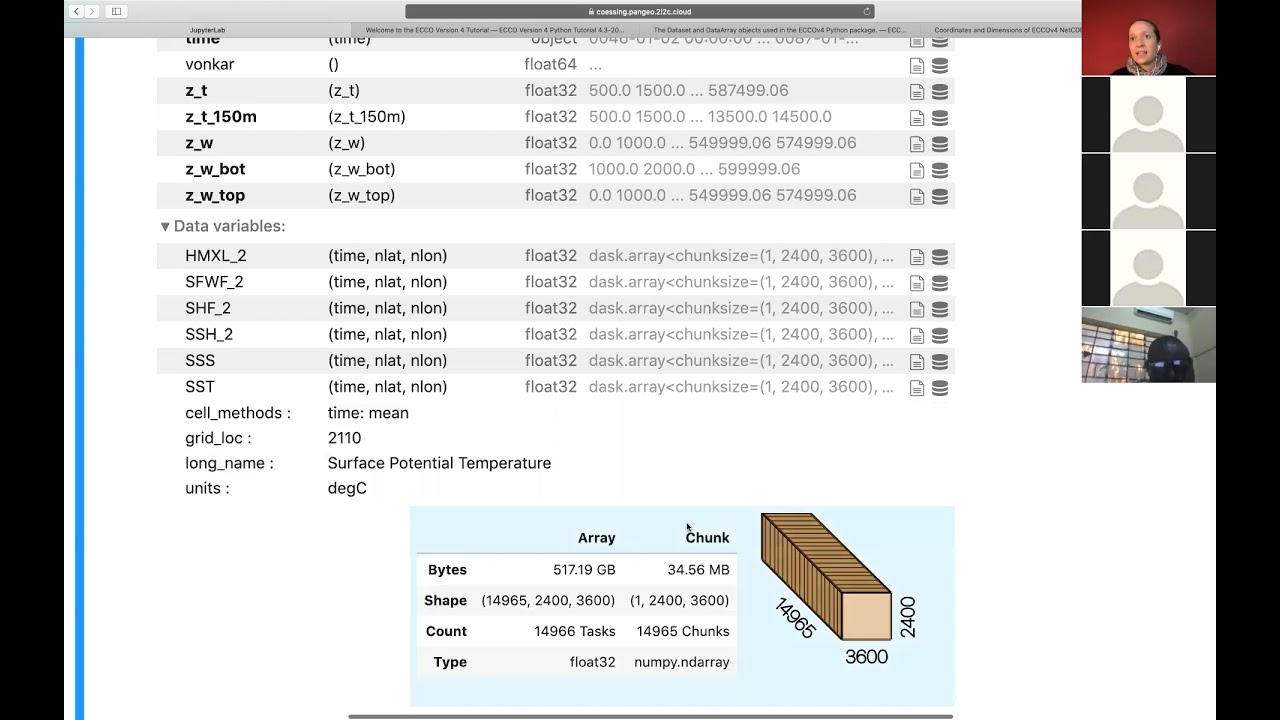The height and width of the screenshot is (720, 1280).
Task: Click the z_t_150m coordinate name
Action: [221, 117]
